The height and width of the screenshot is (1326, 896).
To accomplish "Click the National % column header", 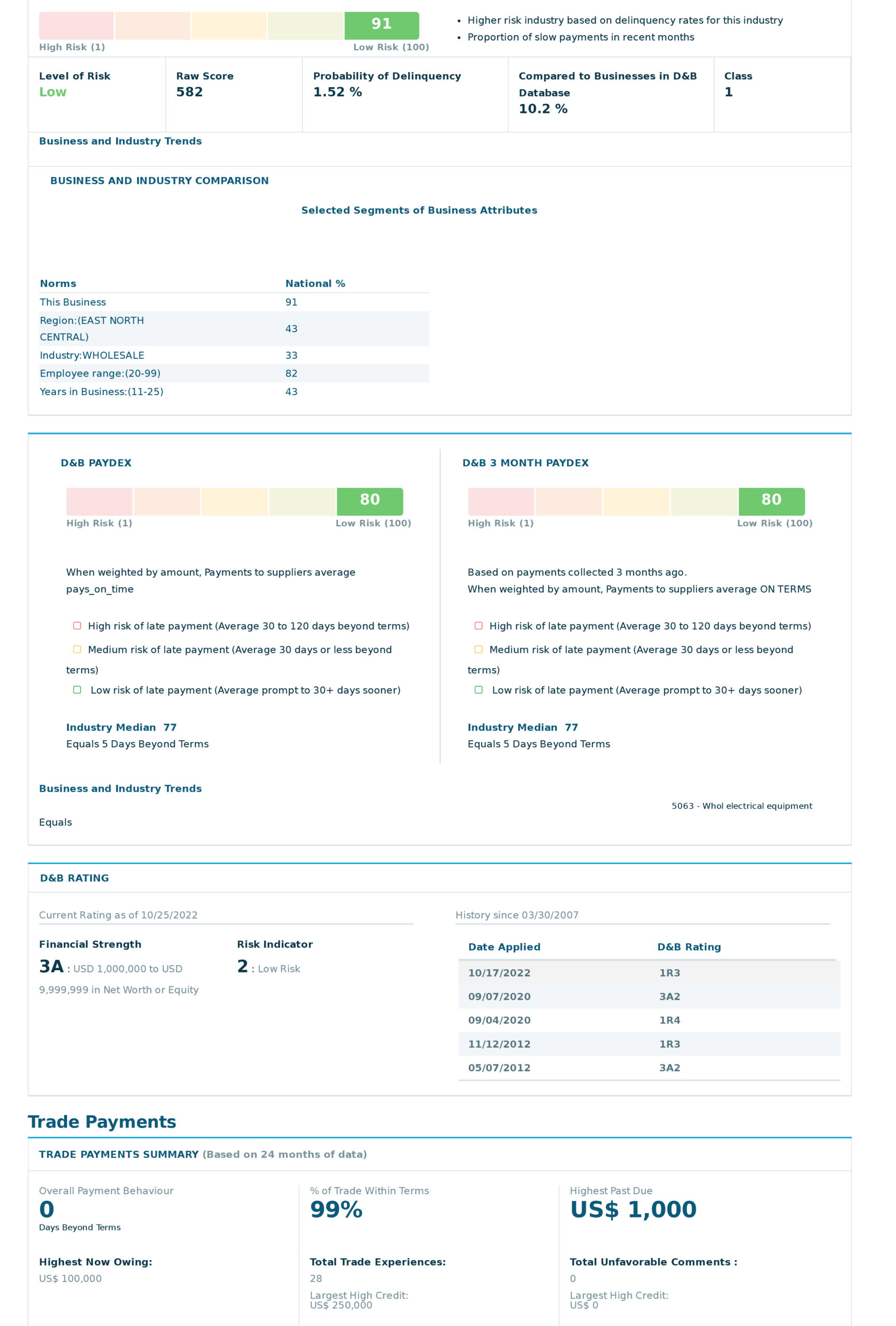I will [x=315, y=283].
